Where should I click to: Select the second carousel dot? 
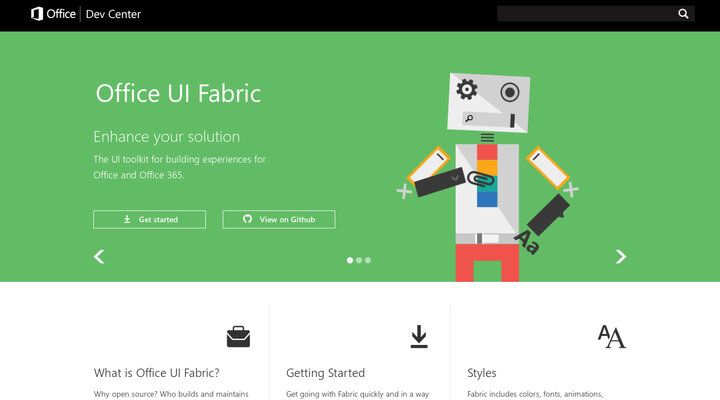[359, 260]
